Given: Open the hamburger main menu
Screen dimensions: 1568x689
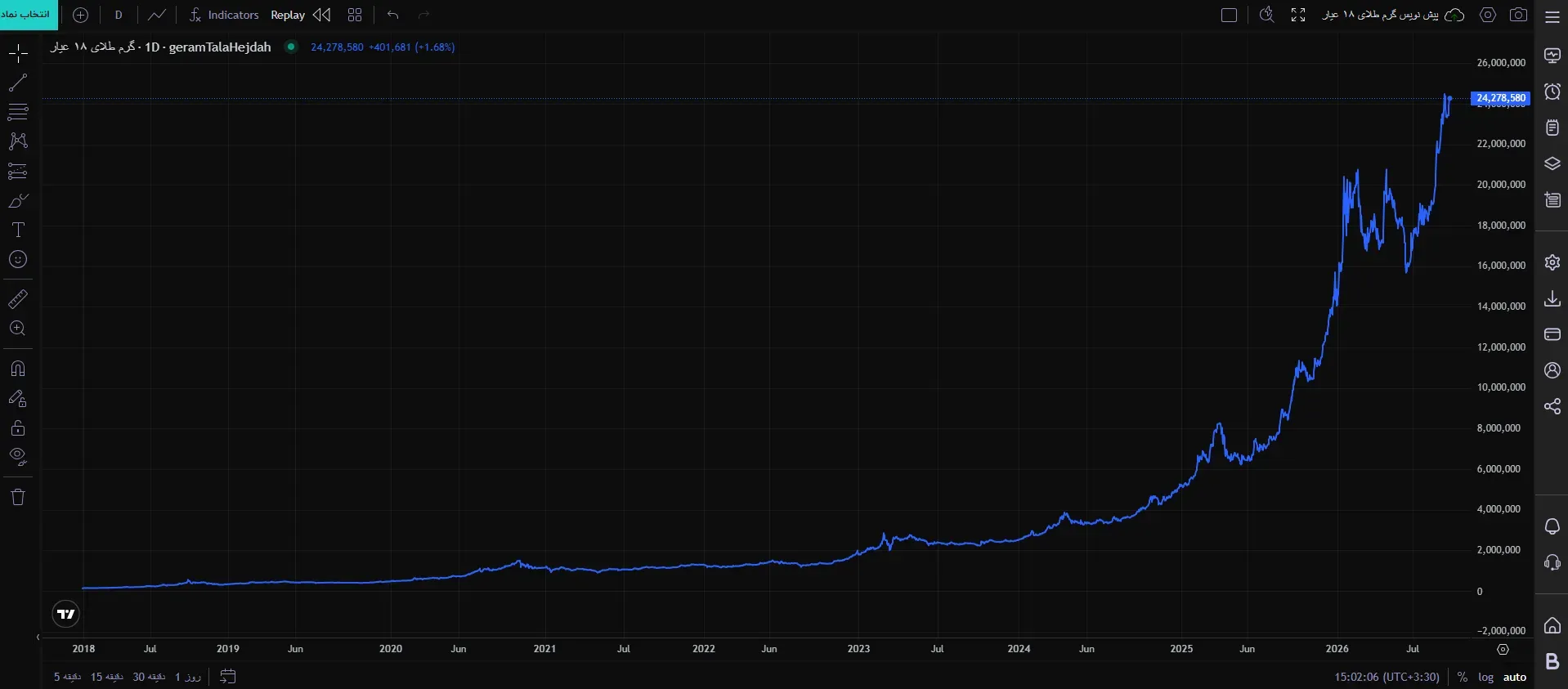Looking at the screenshot, I should click(1552, 16).
